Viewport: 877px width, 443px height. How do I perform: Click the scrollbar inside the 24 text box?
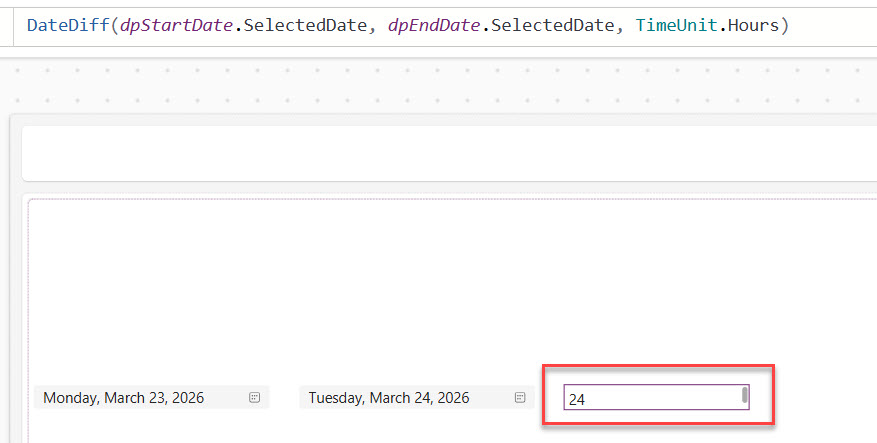(x=744, y=395)
